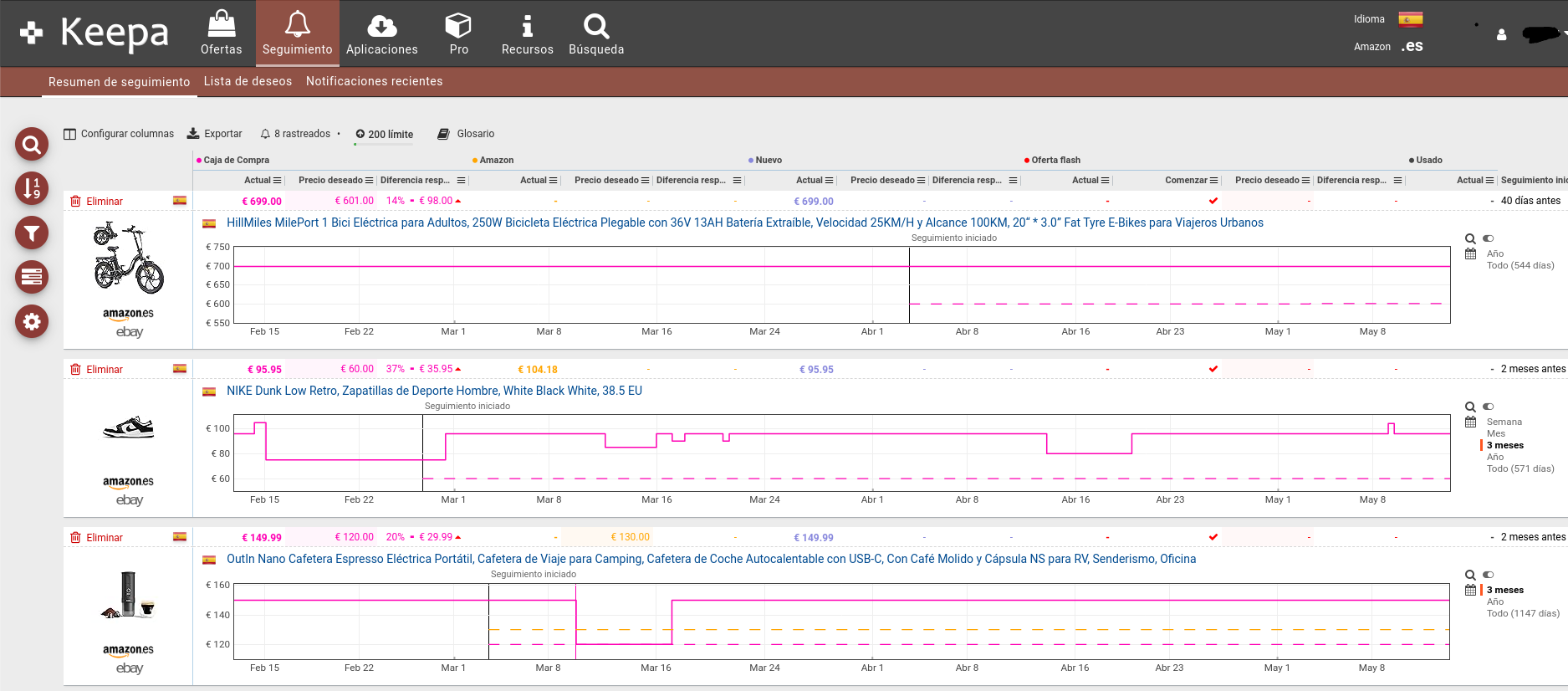This screenshot has width=1568, height=691.
Task: Select Resumen de seguimiento subtab
Action: click(x=120, y=82)
